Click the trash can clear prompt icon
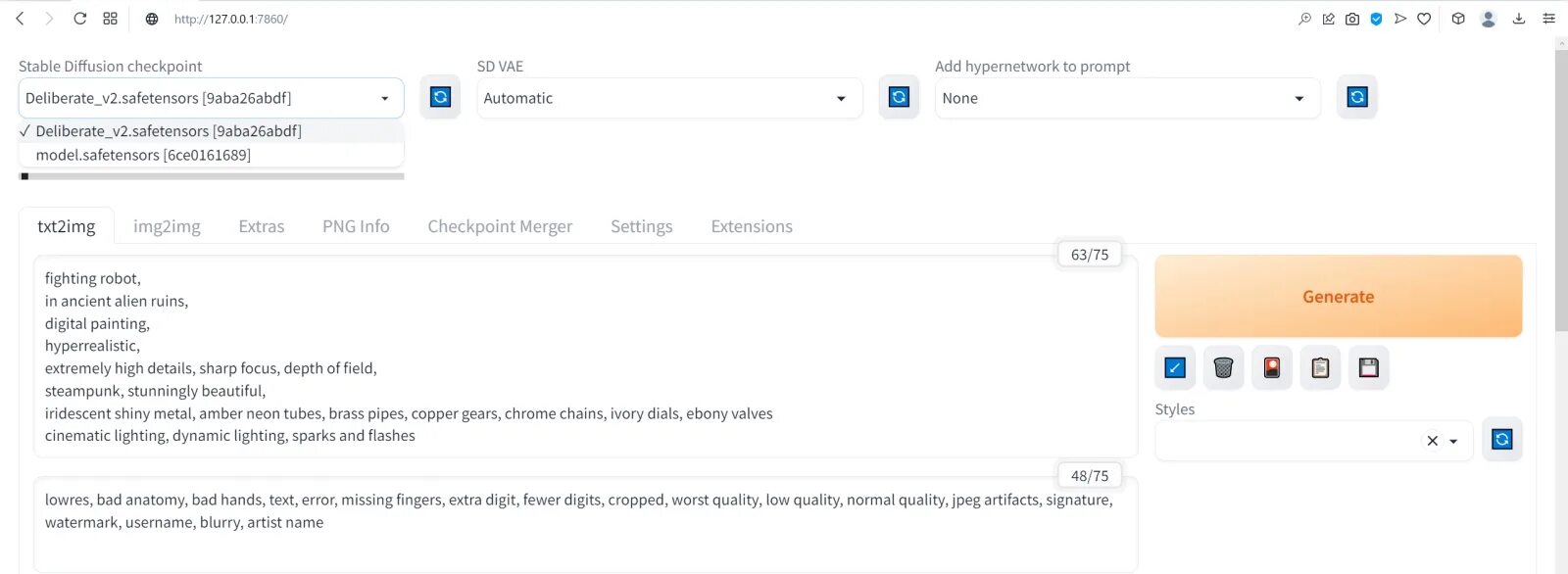 point(1223,367)
